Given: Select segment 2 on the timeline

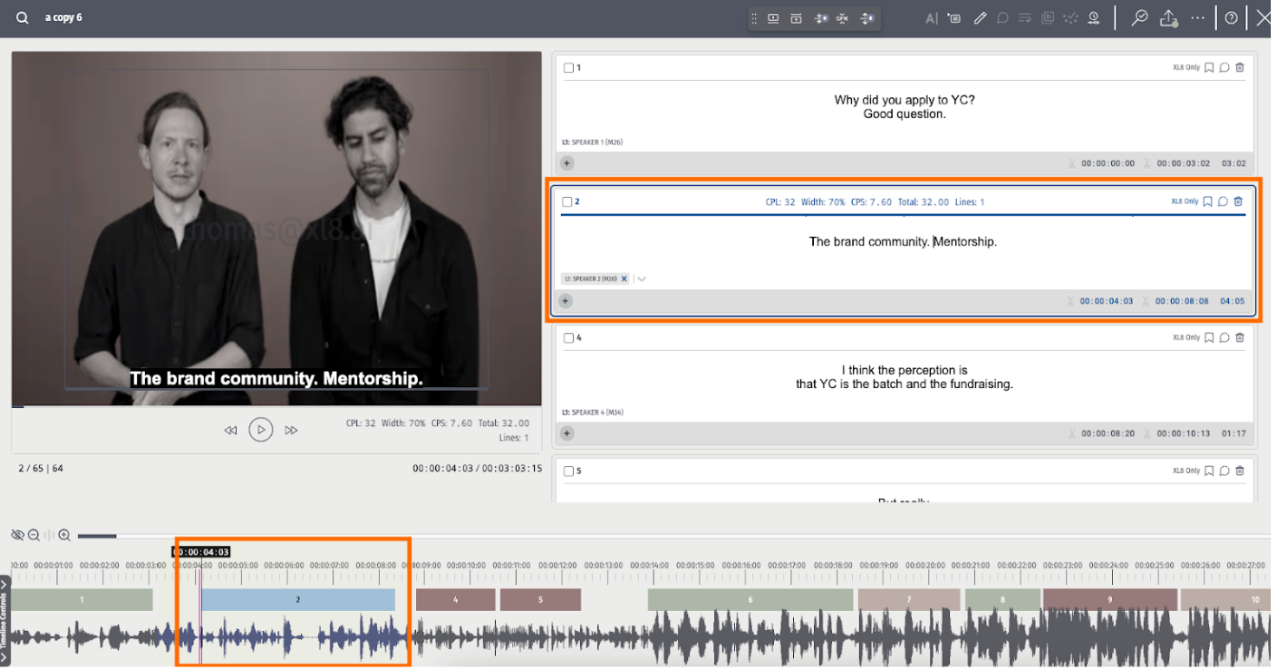Looking at the screenshot, I should click(298, 599).
